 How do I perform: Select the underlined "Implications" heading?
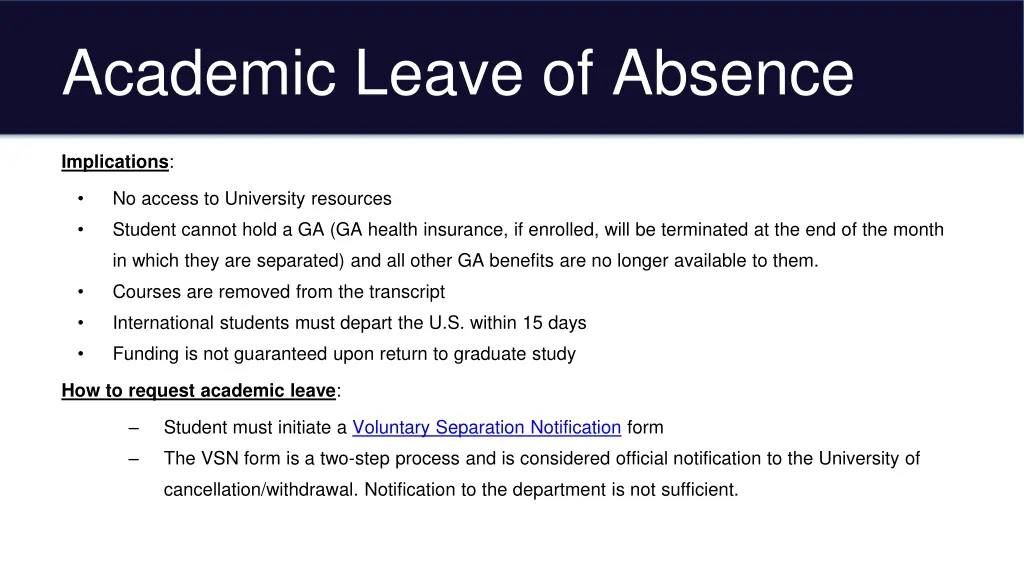point(115,162)
